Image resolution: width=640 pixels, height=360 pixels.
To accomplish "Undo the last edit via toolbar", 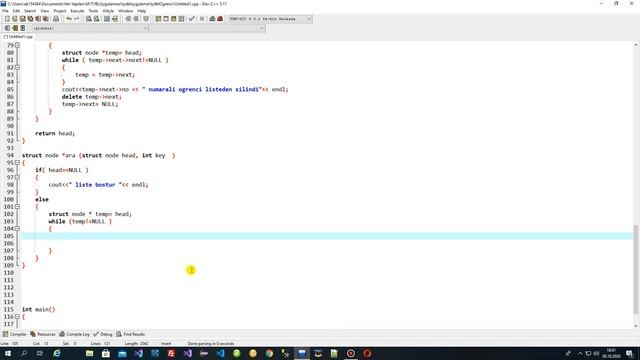I will (69, 19).
